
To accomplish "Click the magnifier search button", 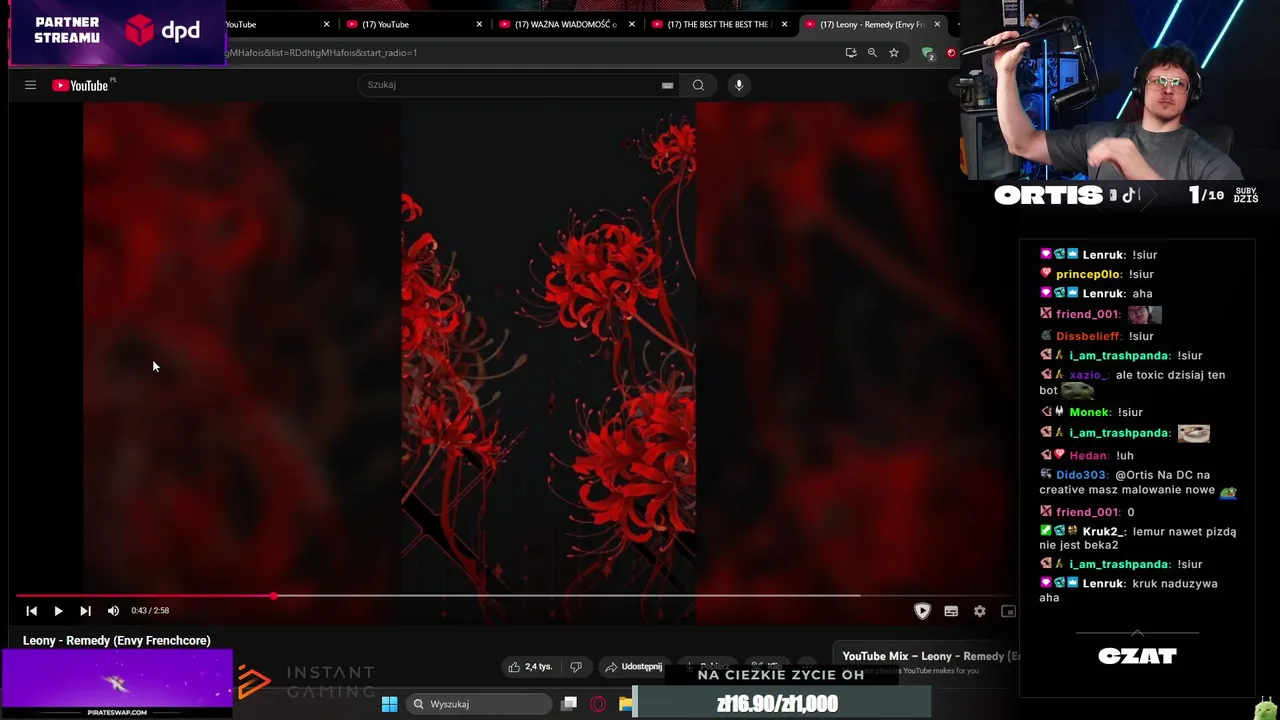I will (698, 85).
